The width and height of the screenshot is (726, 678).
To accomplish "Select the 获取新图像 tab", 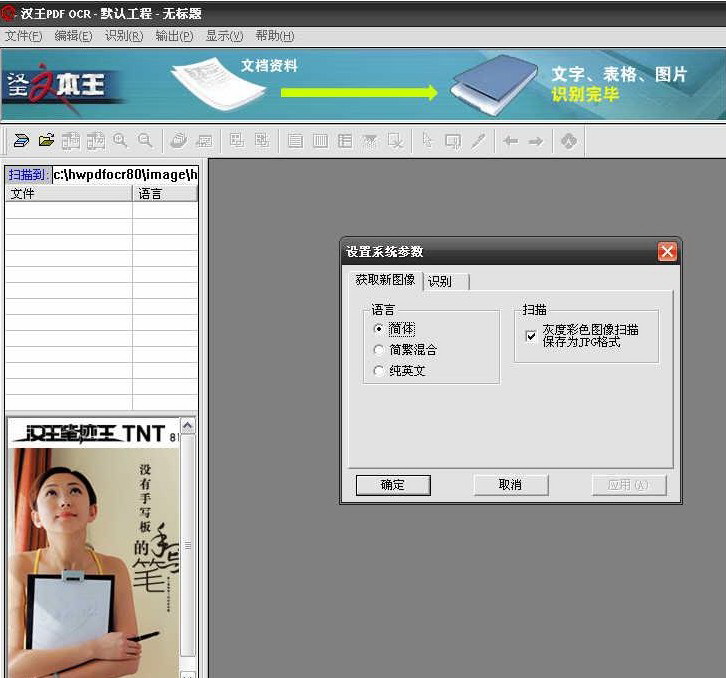I will [385, 280].
